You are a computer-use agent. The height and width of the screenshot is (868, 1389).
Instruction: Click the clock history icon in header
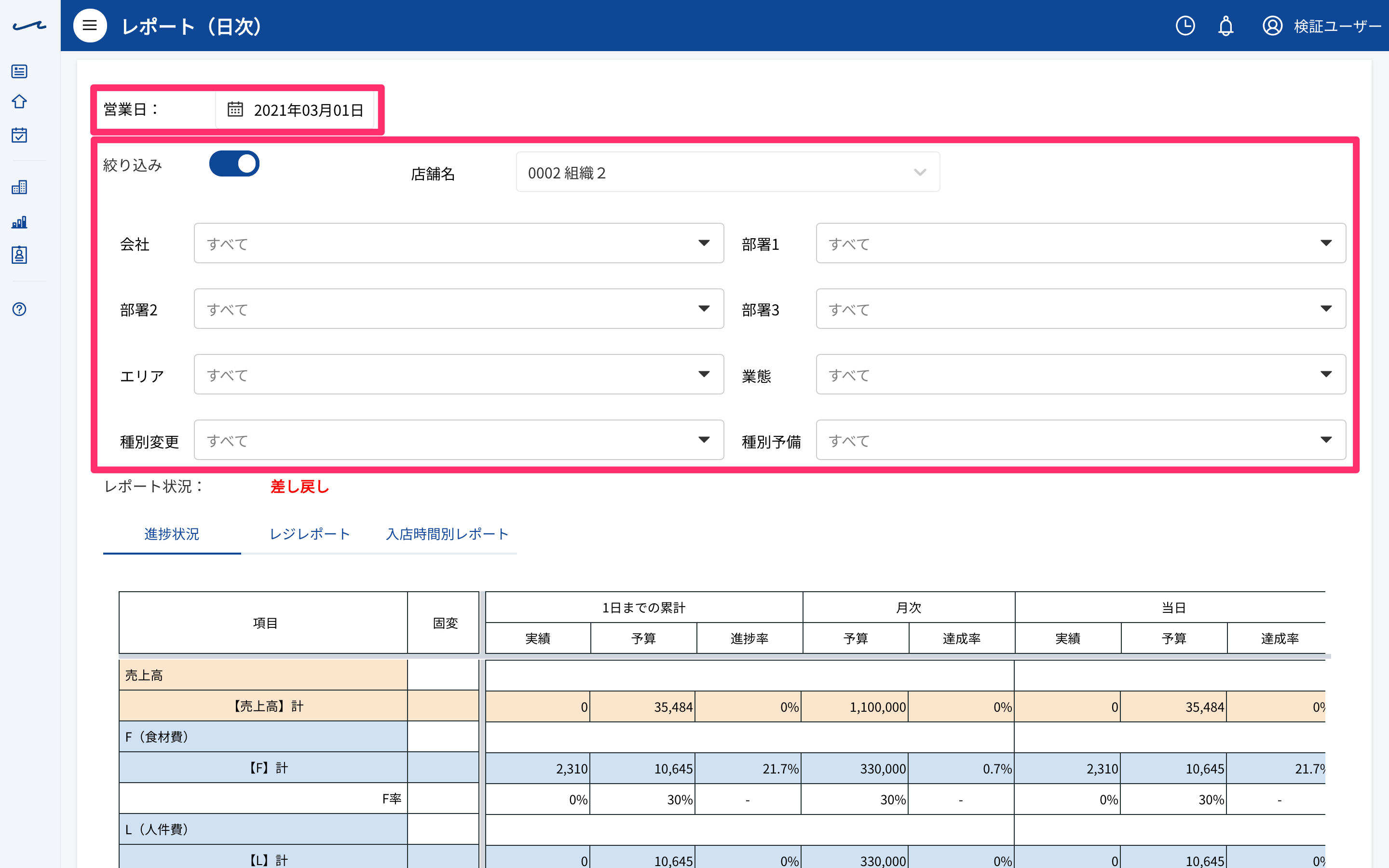pyautogui.click(x=1185, y=26)
